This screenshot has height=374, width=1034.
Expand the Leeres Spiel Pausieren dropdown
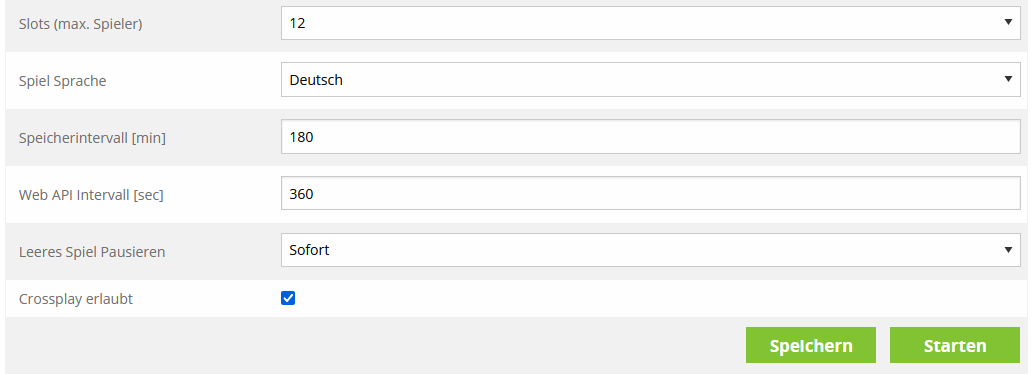(x=650, y=250)
